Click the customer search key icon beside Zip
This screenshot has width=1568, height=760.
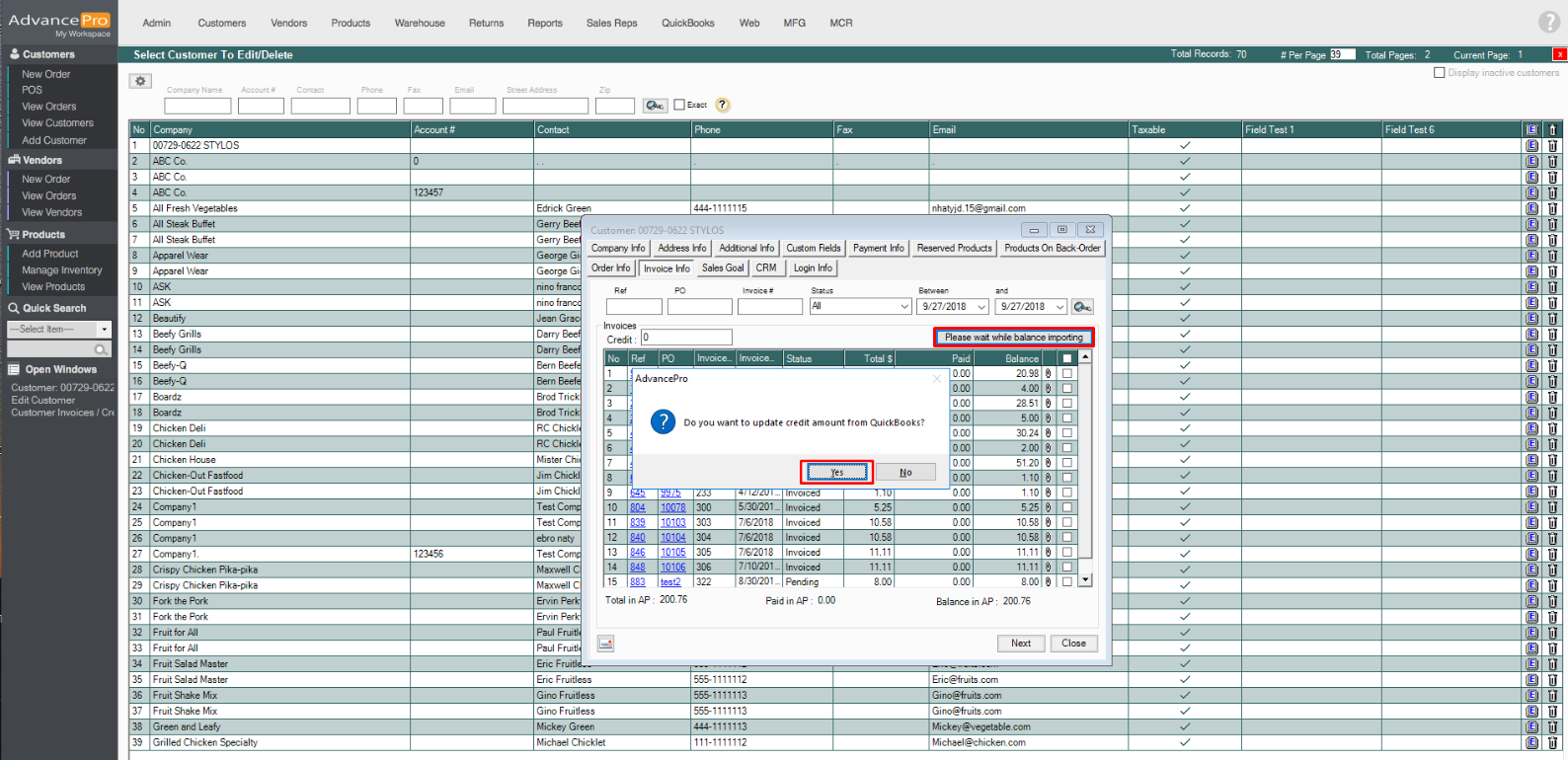pyautogui.click(x=655, y=106)
